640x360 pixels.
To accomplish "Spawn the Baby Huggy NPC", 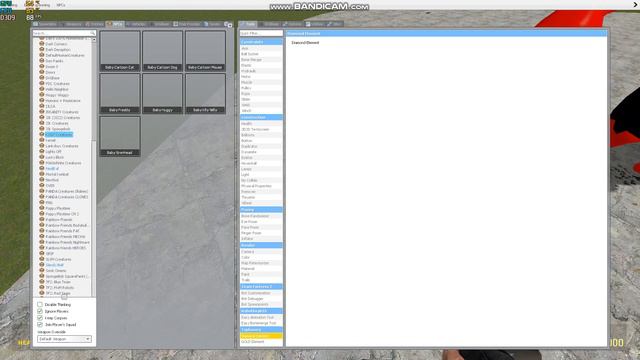I will [162, 93].
